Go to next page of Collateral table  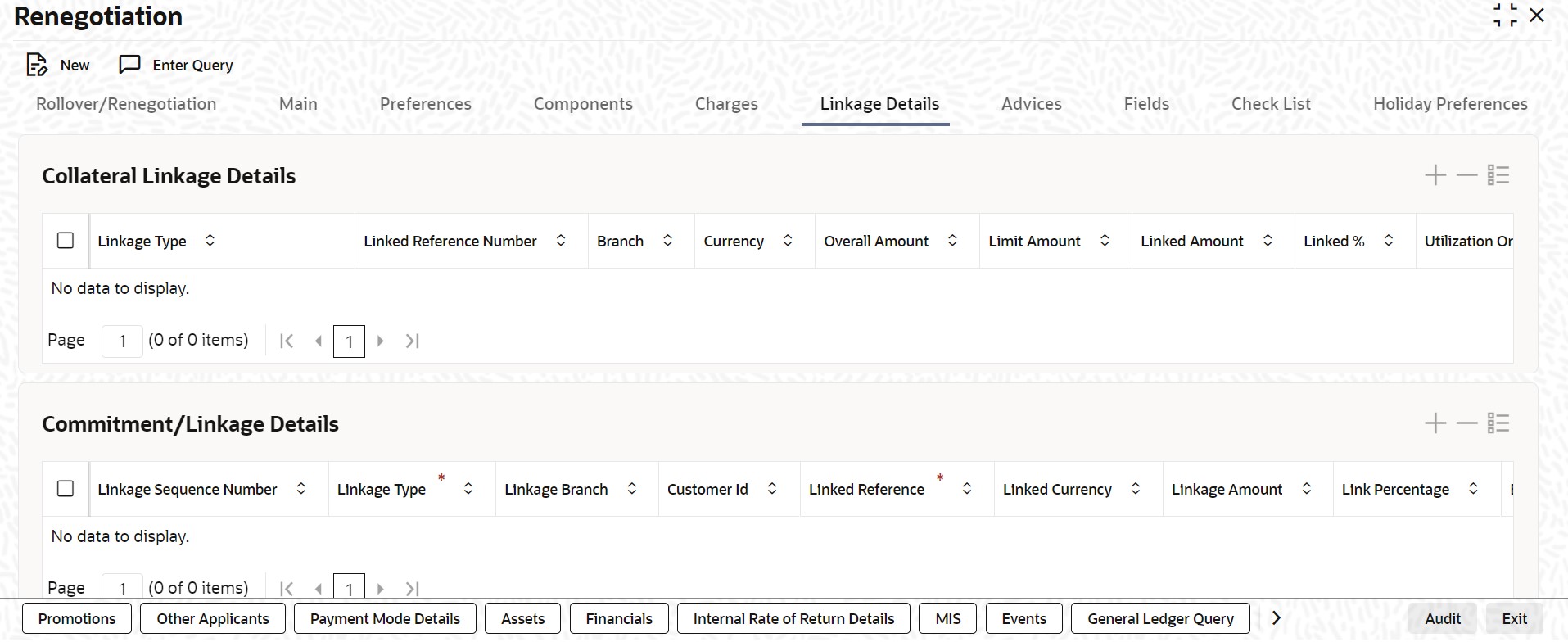pyautogui.click(x=380, y=341)
